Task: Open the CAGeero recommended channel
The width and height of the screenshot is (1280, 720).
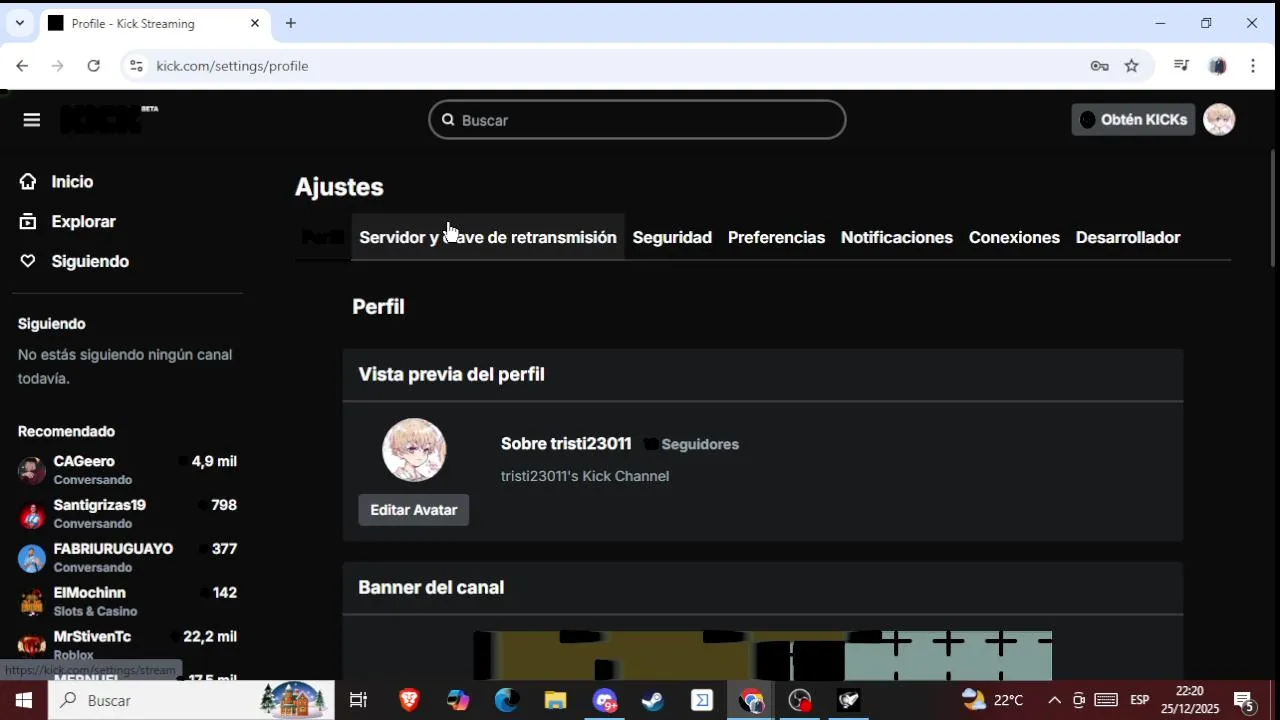Action: (127, 470)
